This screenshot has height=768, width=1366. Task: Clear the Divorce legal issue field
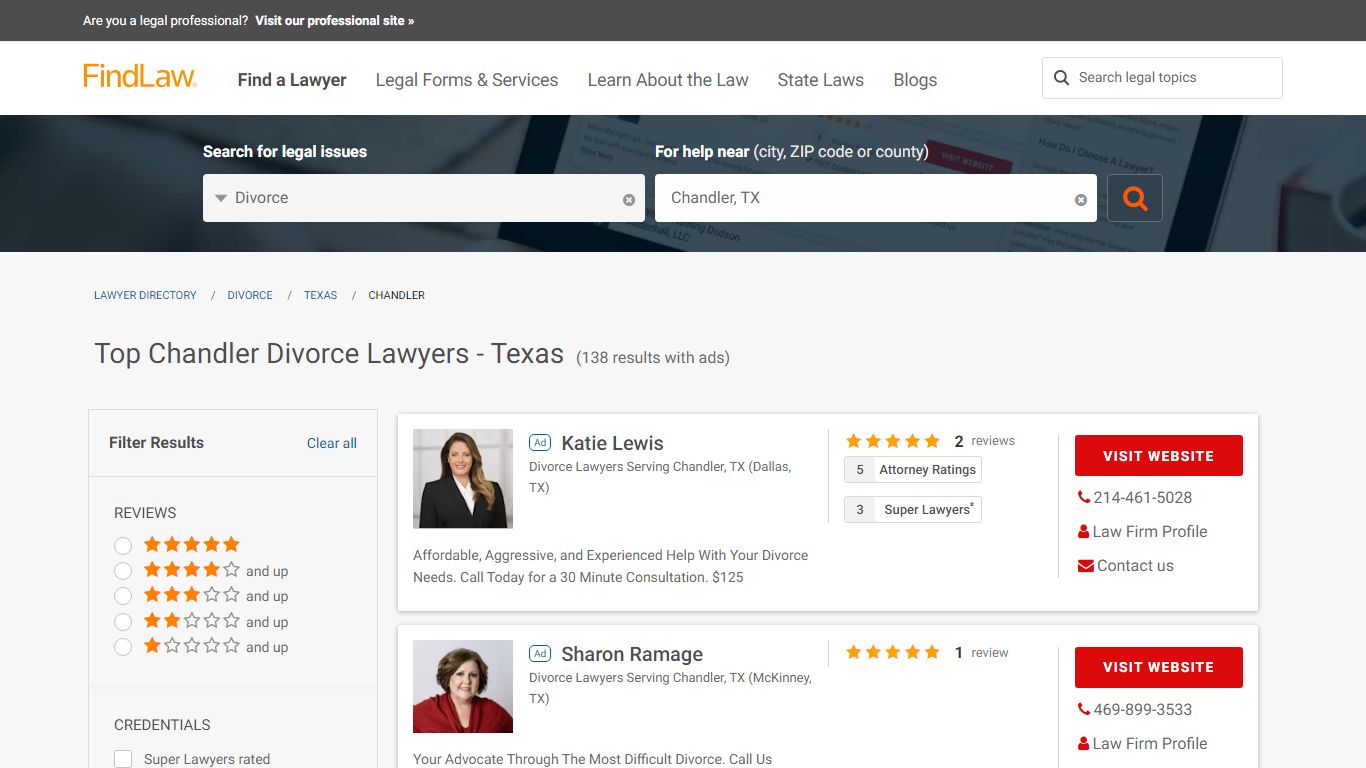[x=629, y=200]
